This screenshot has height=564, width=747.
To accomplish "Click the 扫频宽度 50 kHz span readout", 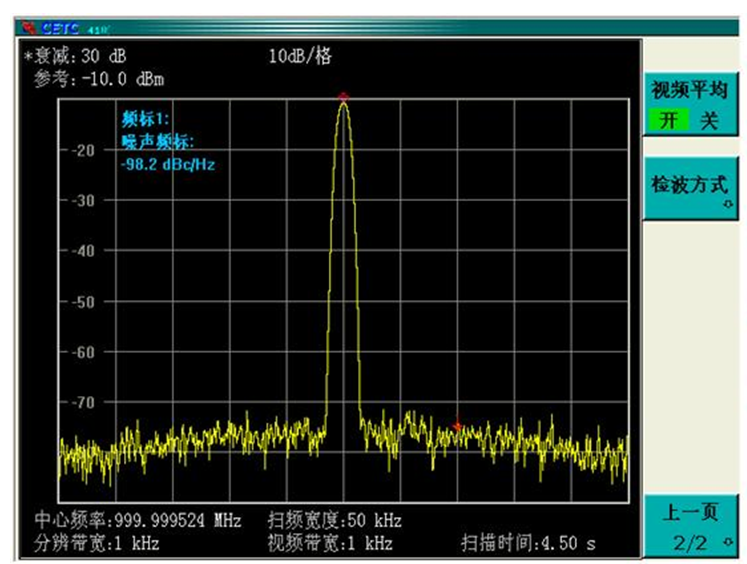I will pos(334,521).
